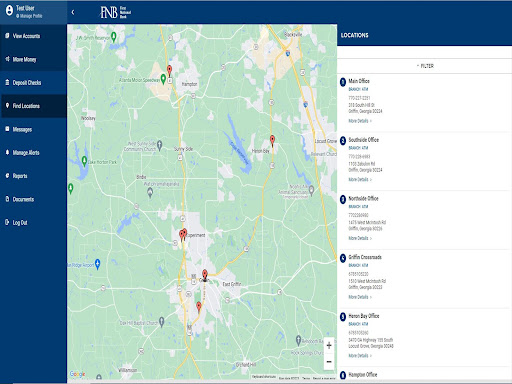Expand the Filter section
The image size is (512, 384).
(x=425, y=66)
